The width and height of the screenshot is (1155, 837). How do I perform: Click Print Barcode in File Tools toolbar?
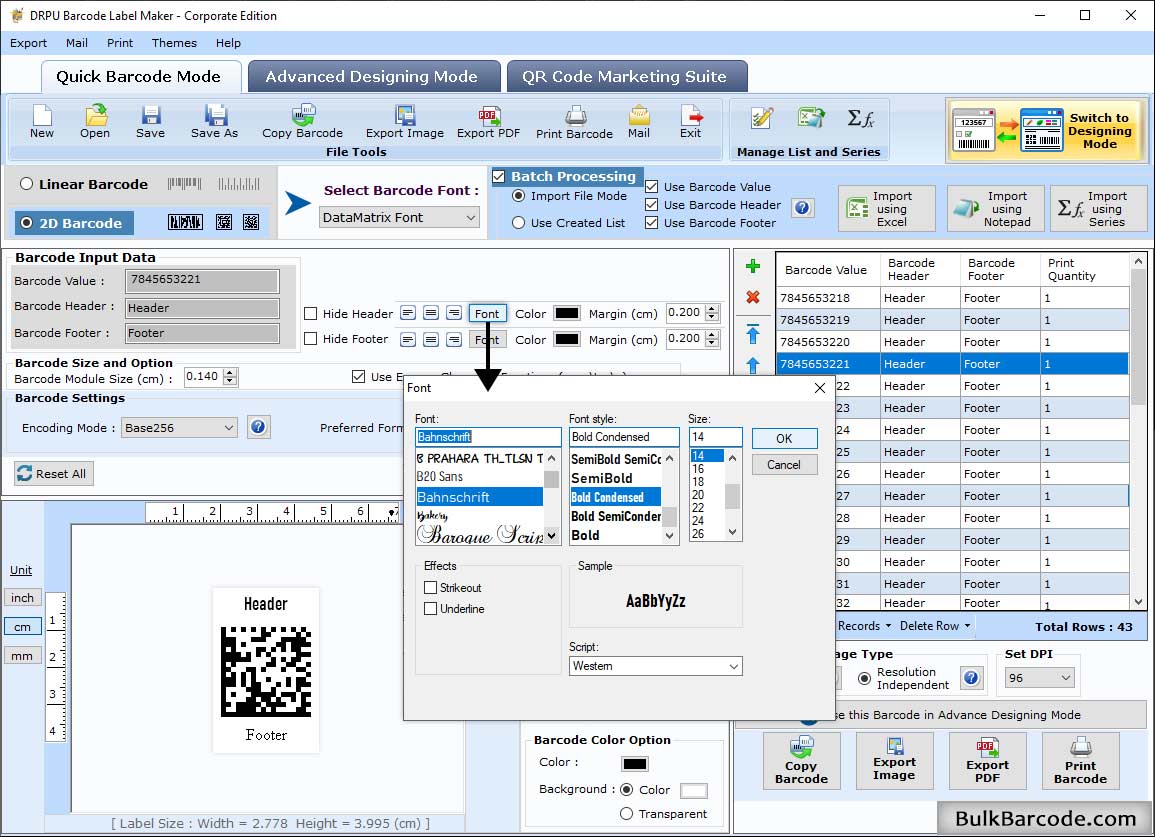pyautogui.click(x=575, y=122)
